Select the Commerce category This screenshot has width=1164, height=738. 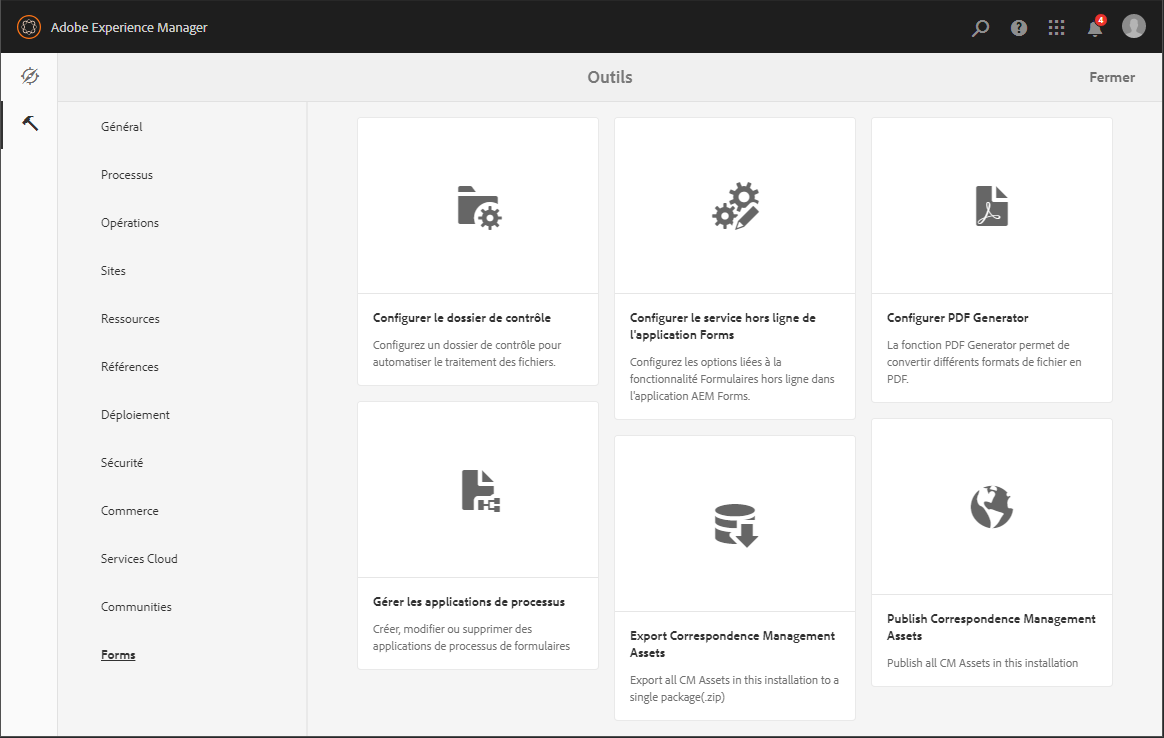[x=130, y=511]
